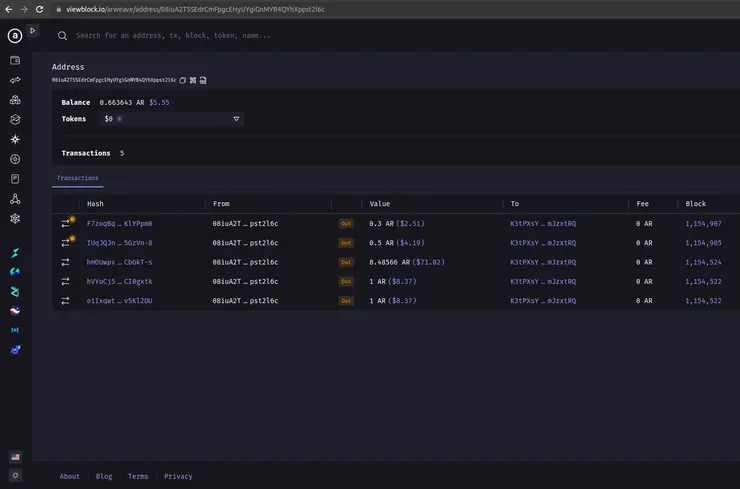Reload the page with the browser refresh button

point(40,9)
